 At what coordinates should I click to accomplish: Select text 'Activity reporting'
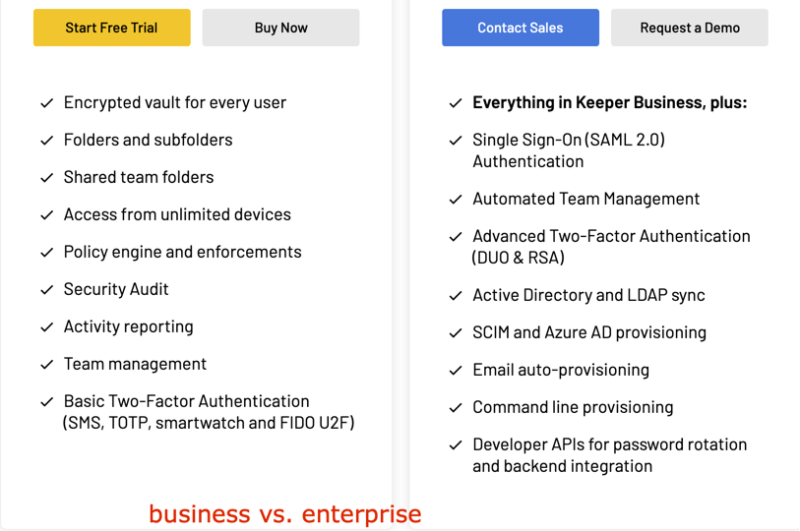(x=129, y=326)
